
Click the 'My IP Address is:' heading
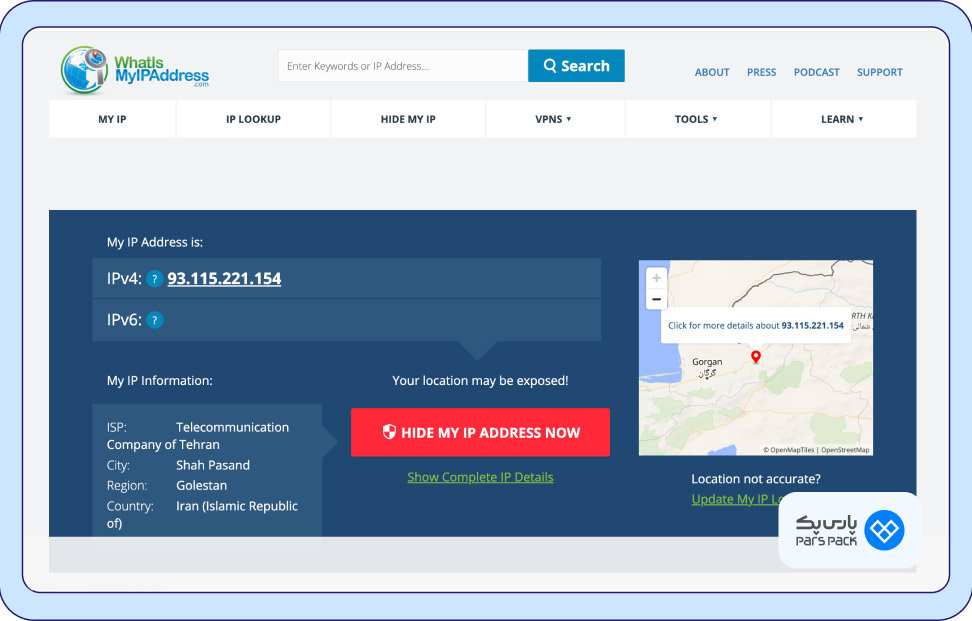tap(155, 242)
